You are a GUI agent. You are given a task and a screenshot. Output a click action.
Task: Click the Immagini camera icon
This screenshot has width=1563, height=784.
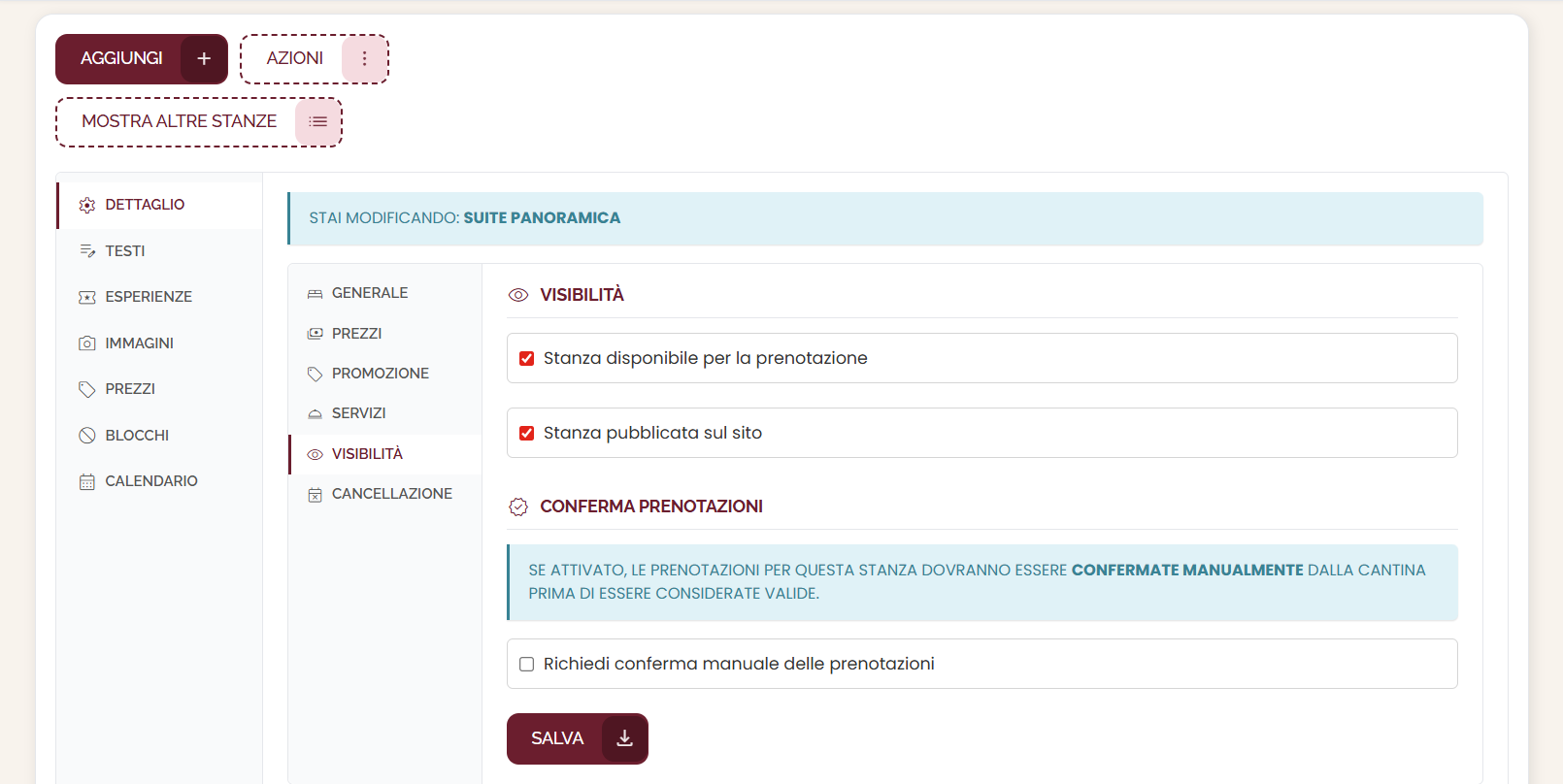[87, 343]
